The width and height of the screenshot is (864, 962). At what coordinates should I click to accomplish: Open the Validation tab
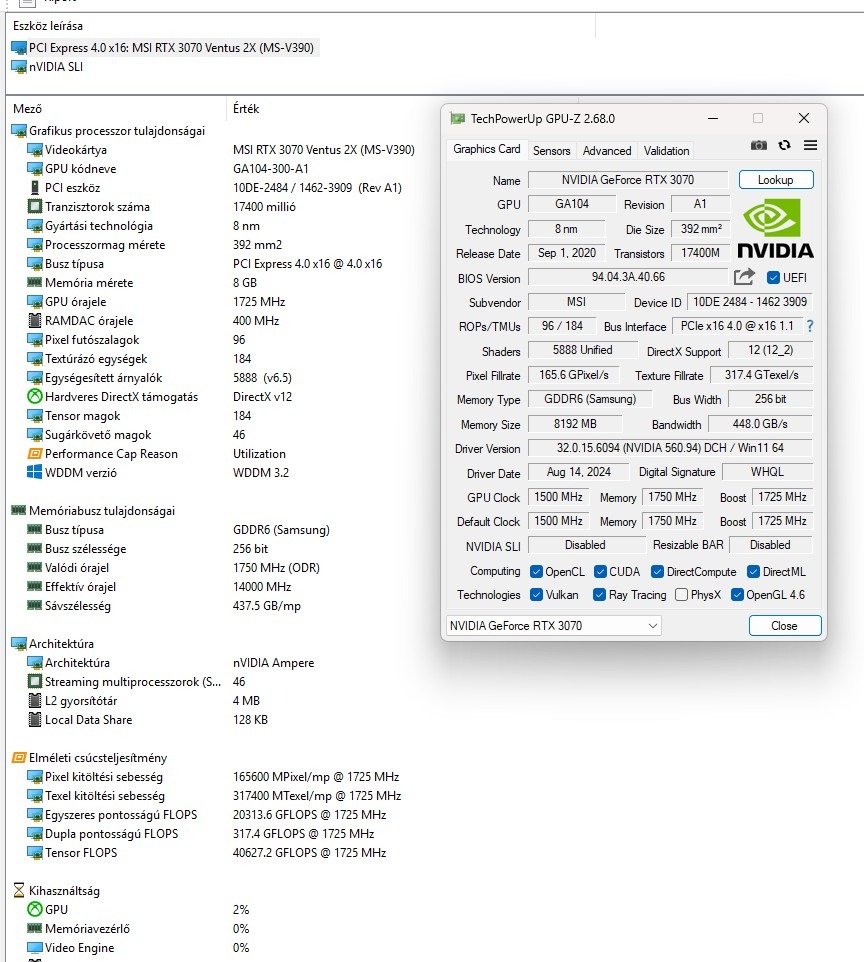pyautogui.click(x=666, y=151)
